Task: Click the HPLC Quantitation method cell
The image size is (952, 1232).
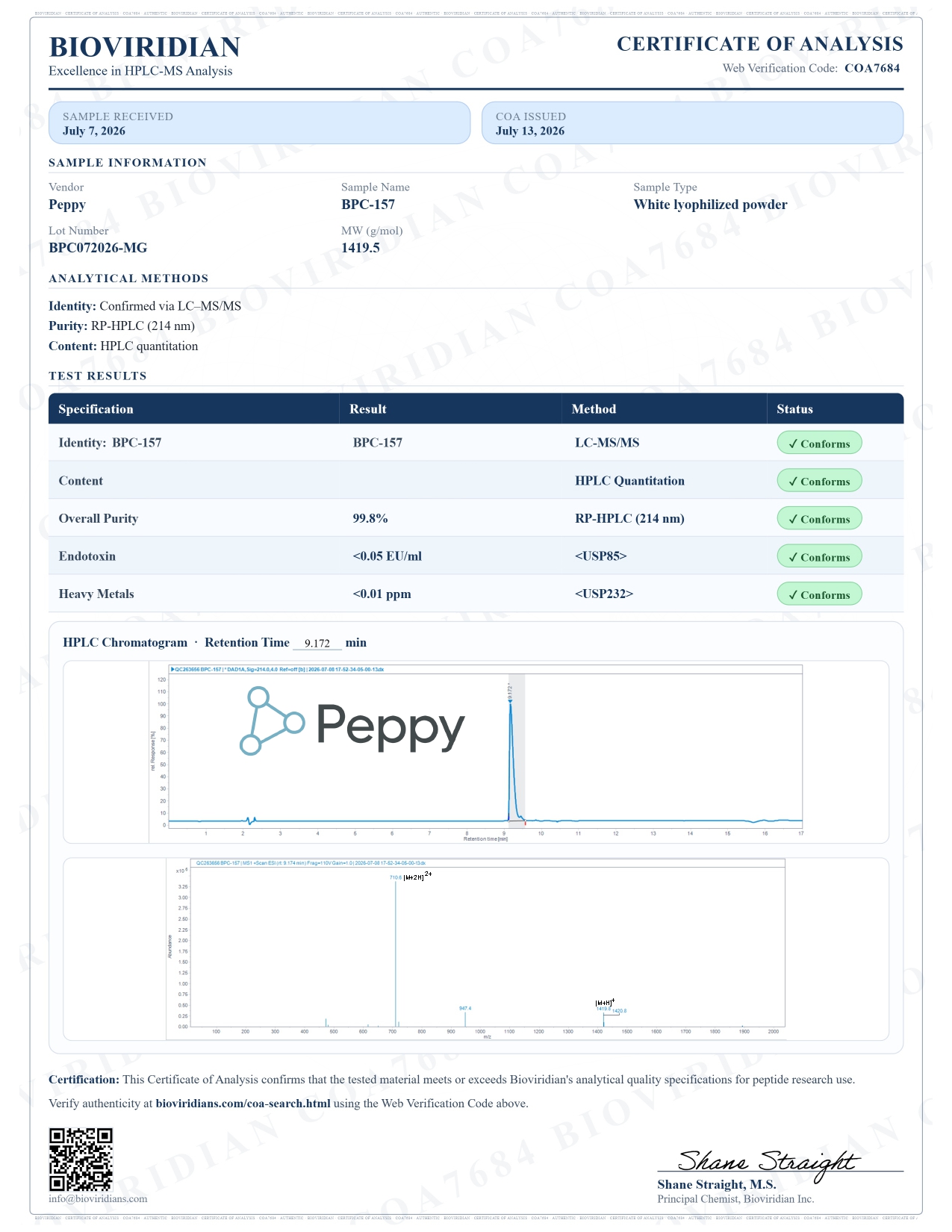Action: (x=629, y=481)
